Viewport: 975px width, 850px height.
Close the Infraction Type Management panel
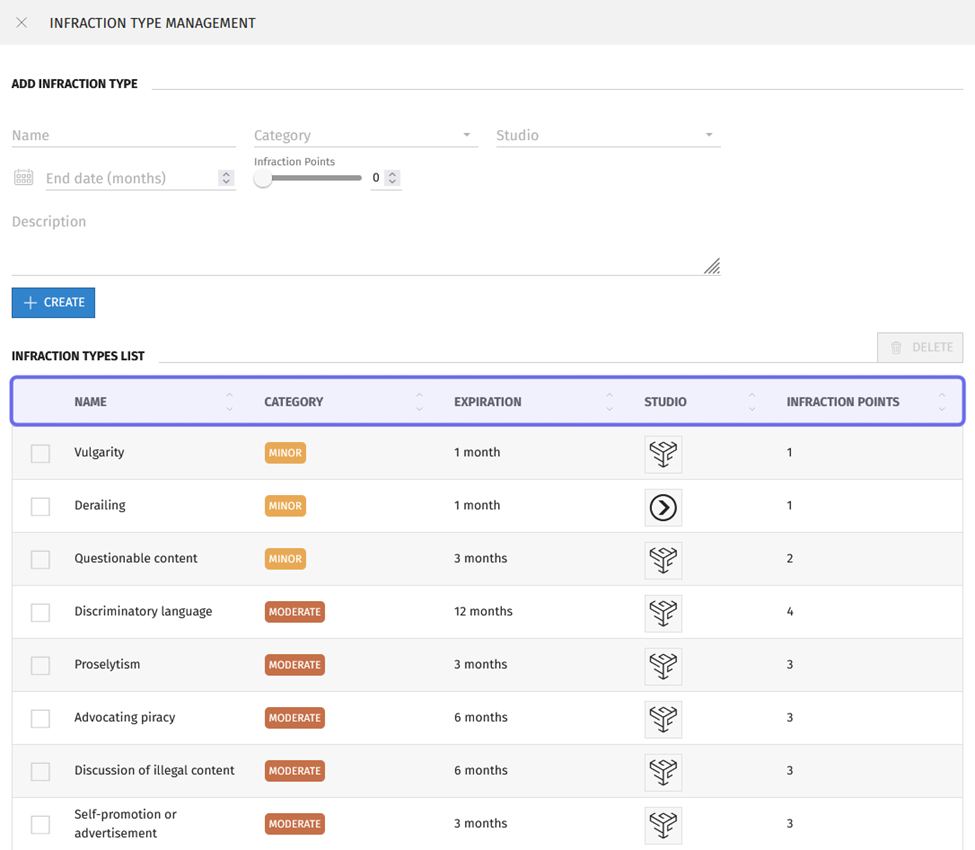[21, 22]
